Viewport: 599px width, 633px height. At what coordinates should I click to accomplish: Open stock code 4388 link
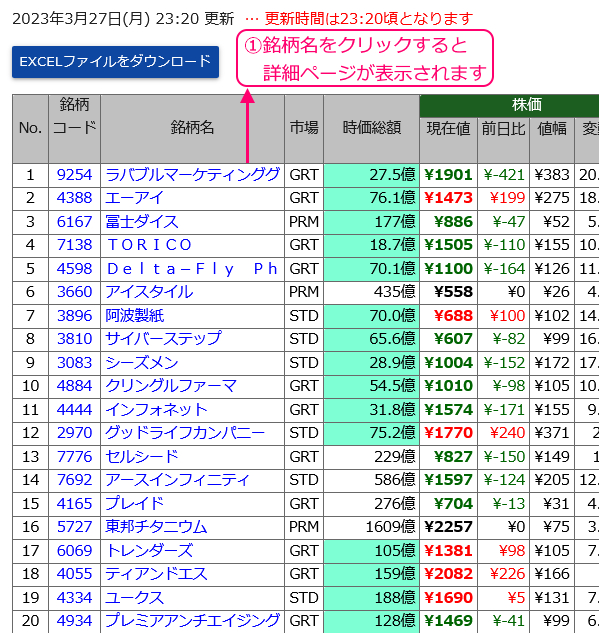[75, 198]
